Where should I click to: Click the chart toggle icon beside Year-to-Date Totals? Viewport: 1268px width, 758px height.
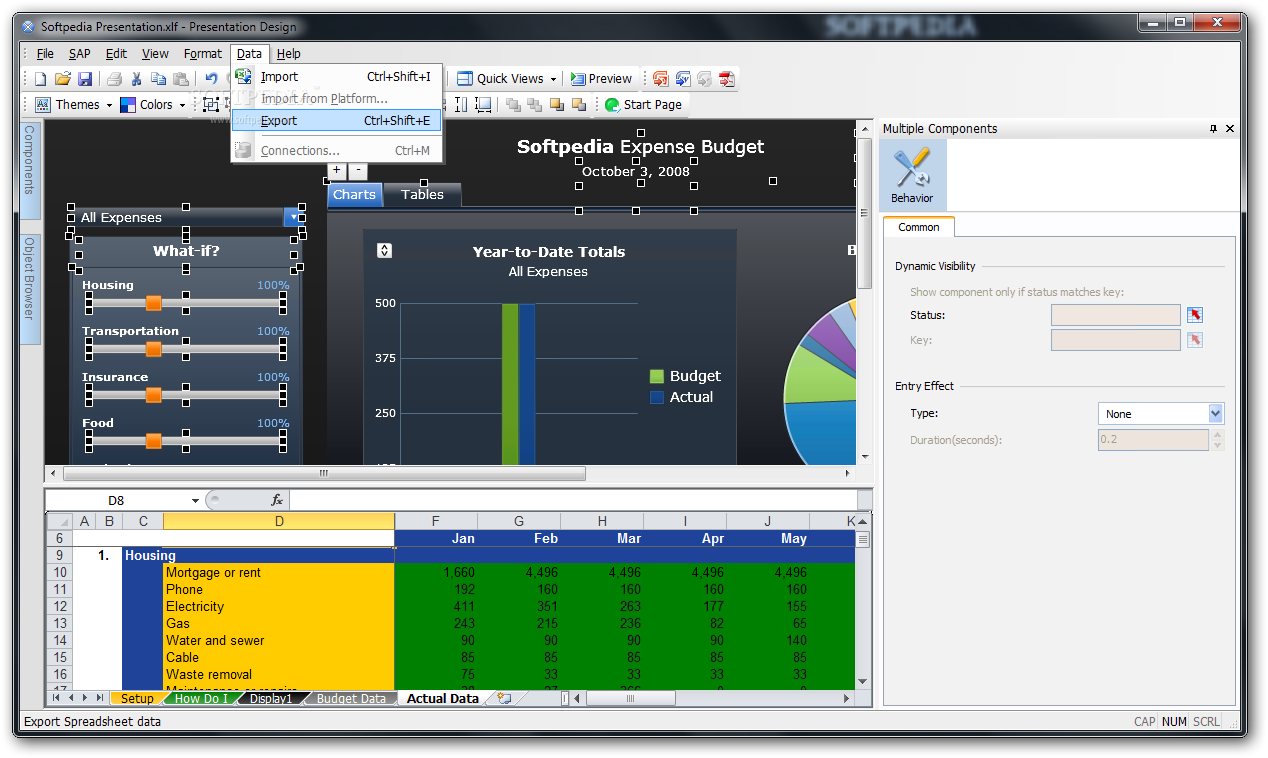[385, 251]
